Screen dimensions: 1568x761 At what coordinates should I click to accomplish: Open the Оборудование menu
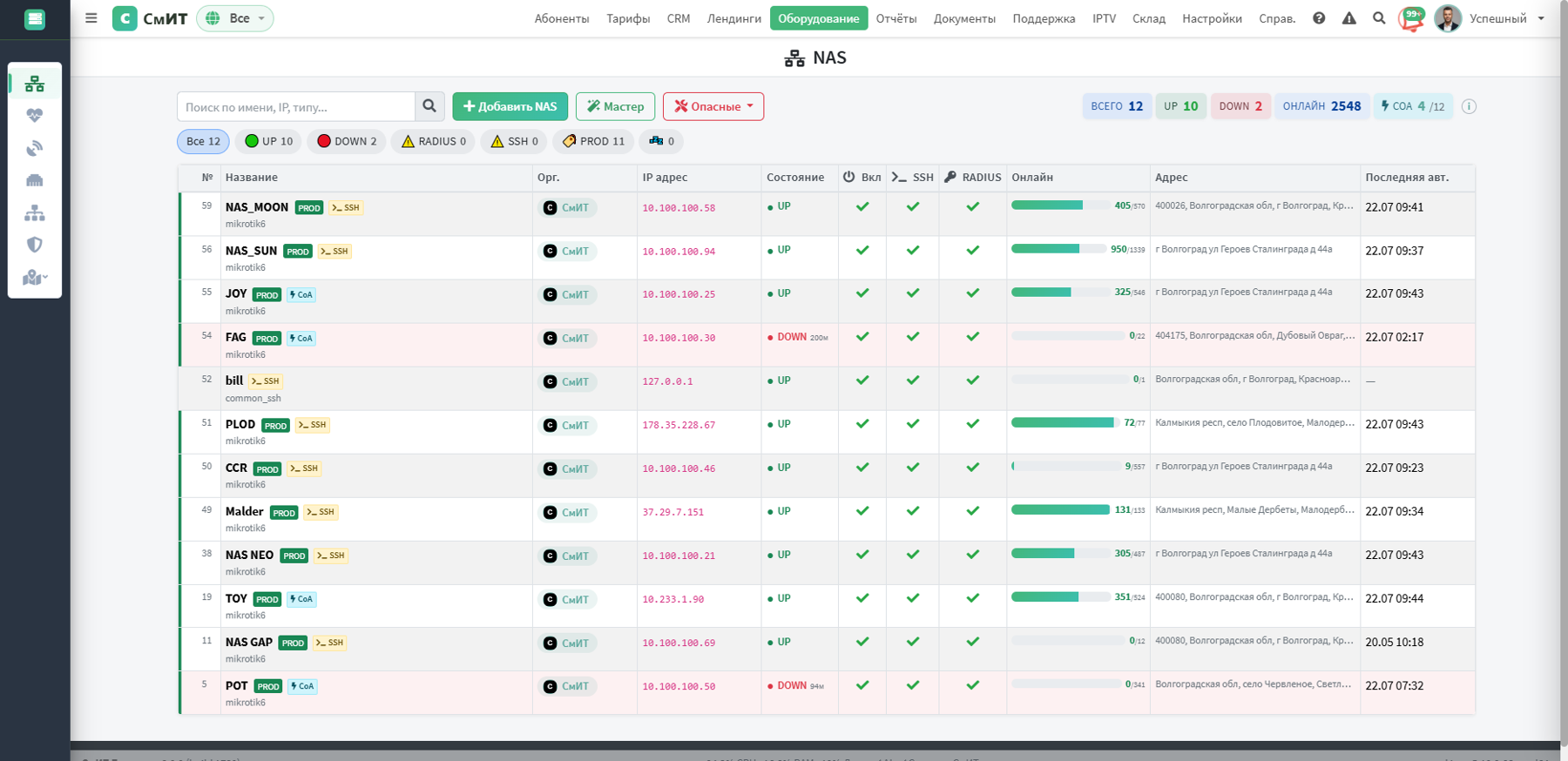[x=819, y=18]
